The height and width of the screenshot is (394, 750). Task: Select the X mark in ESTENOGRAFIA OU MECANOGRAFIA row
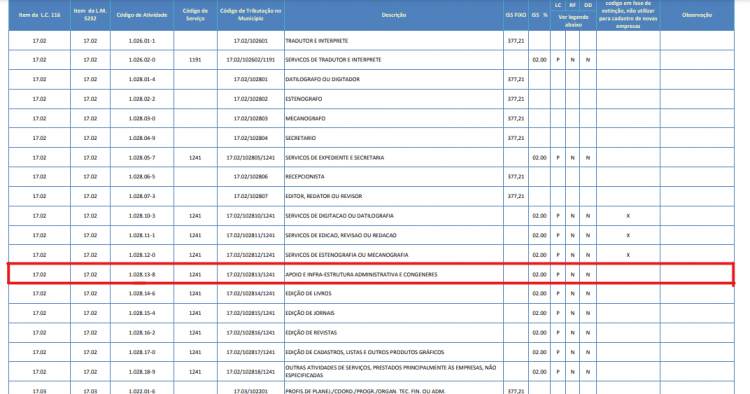[628, 255]
